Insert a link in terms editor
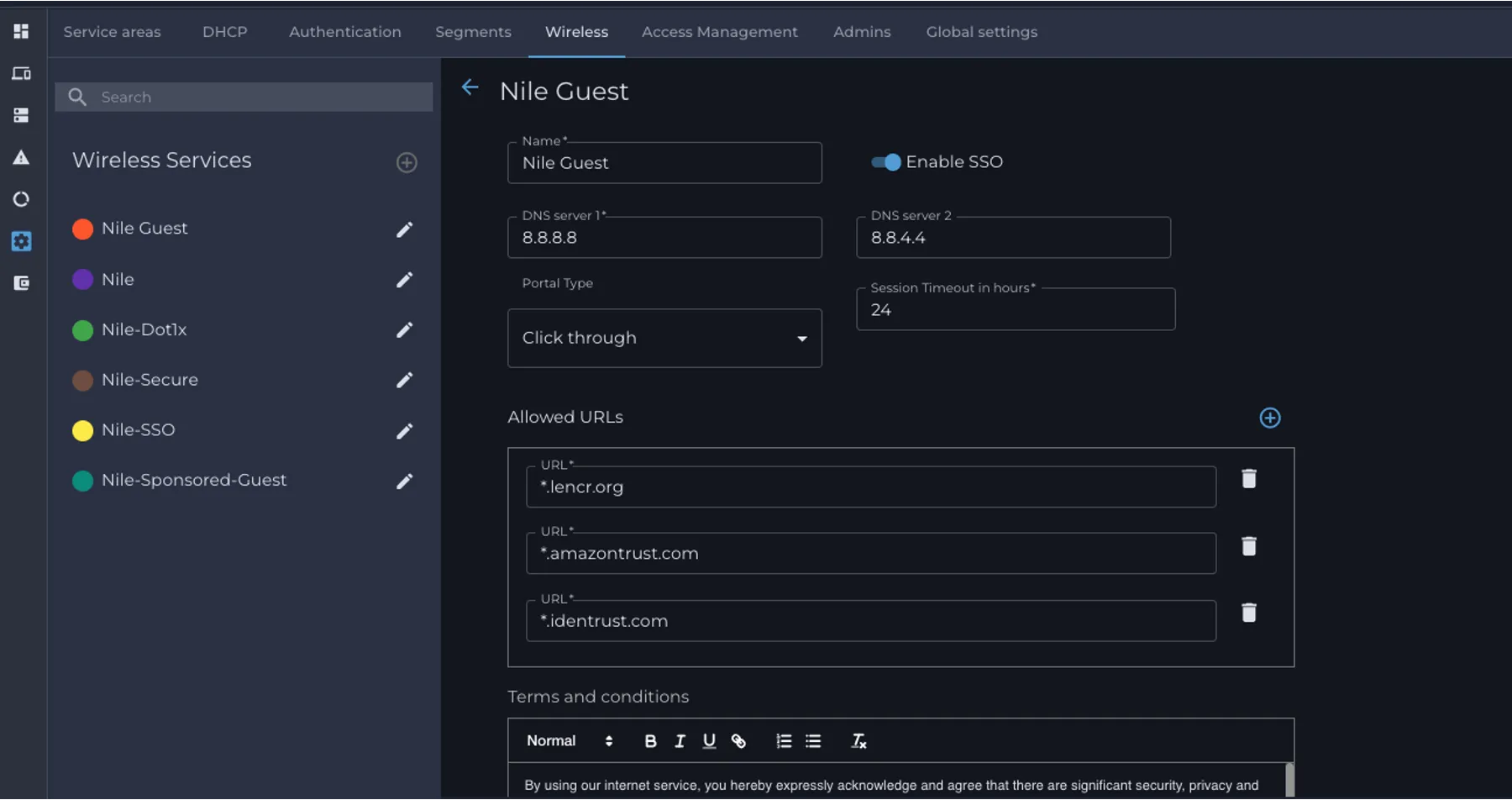The width and height of the screenshot is (1512, 800). pyautogui.click(x=738, y=741)
